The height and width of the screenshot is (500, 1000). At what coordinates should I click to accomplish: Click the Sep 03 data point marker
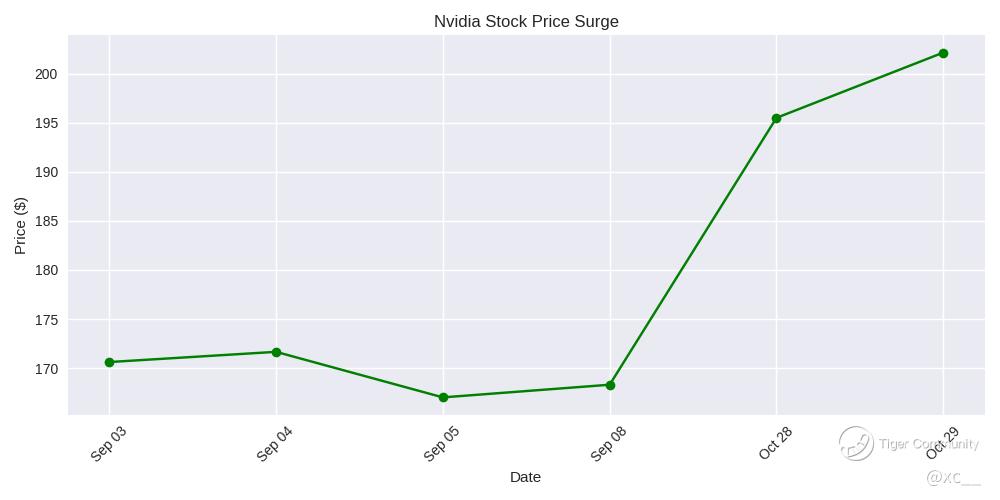(x=109, y=362)
